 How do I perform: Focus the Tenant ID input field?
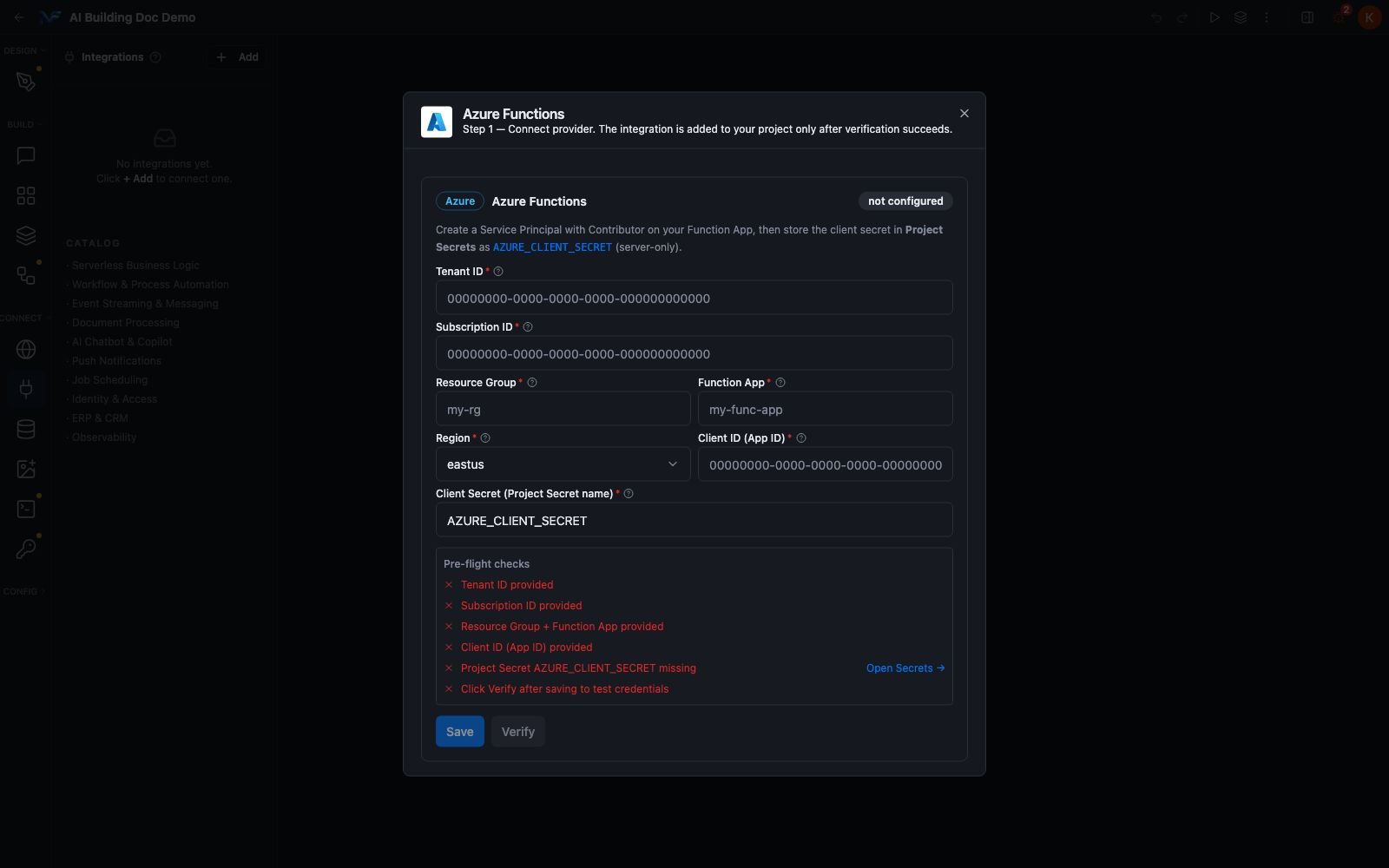pyautogui.click(x=694, y=298)
